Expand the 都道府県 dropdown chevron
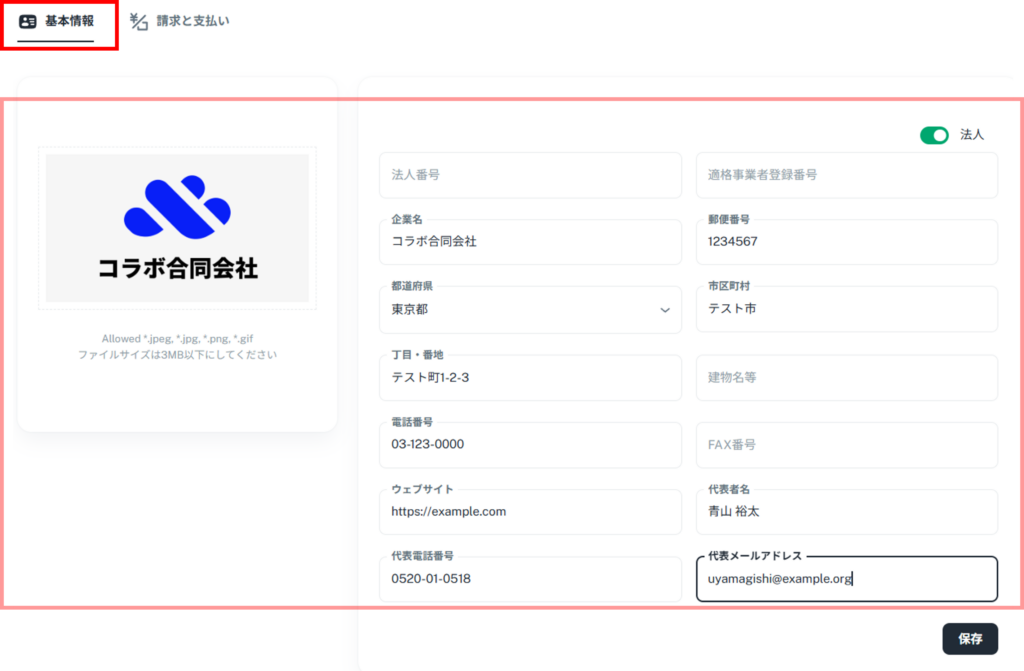This screenshot has height=671, width=1024. (665, 310)
